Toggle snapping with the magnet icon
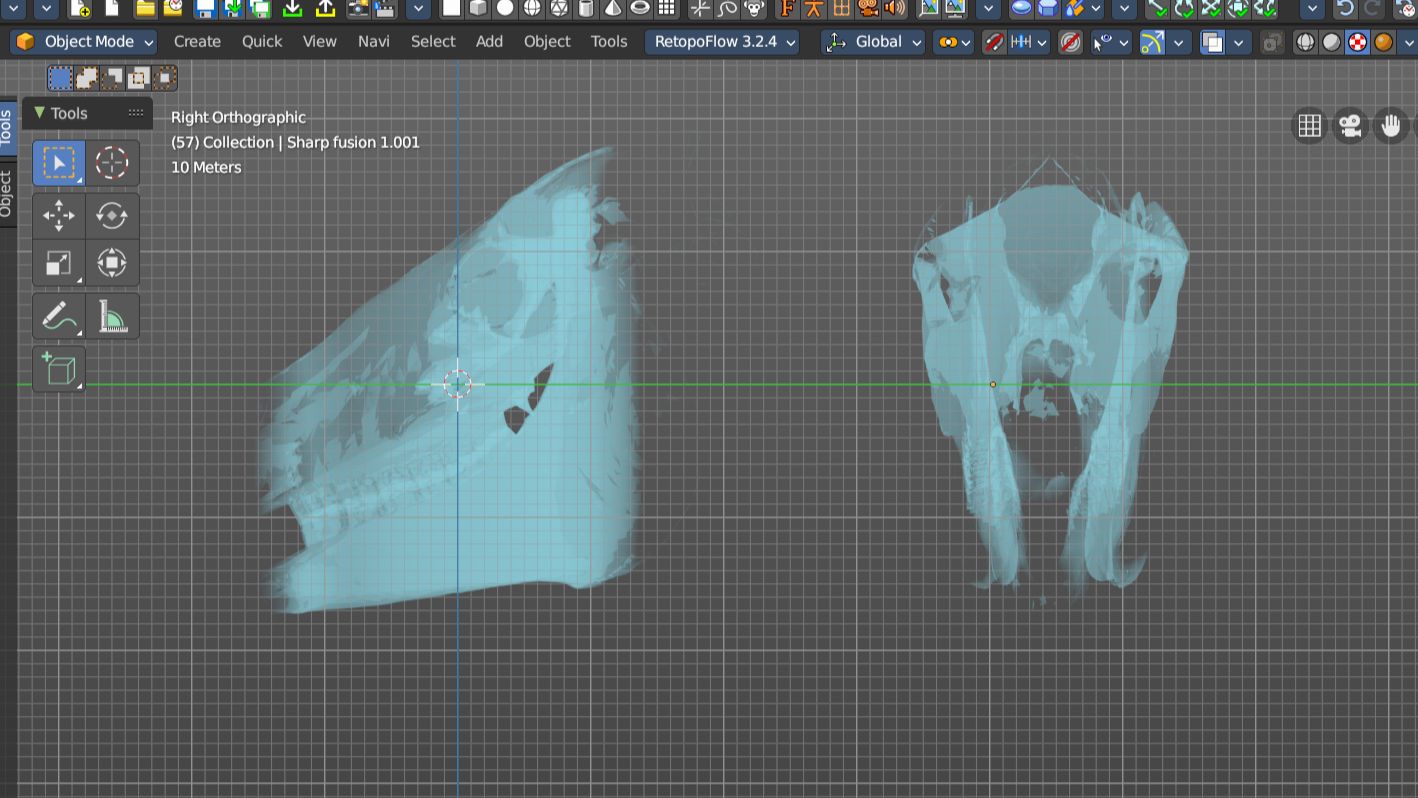The image size is (1418, 798). click(x=993, y=43)
